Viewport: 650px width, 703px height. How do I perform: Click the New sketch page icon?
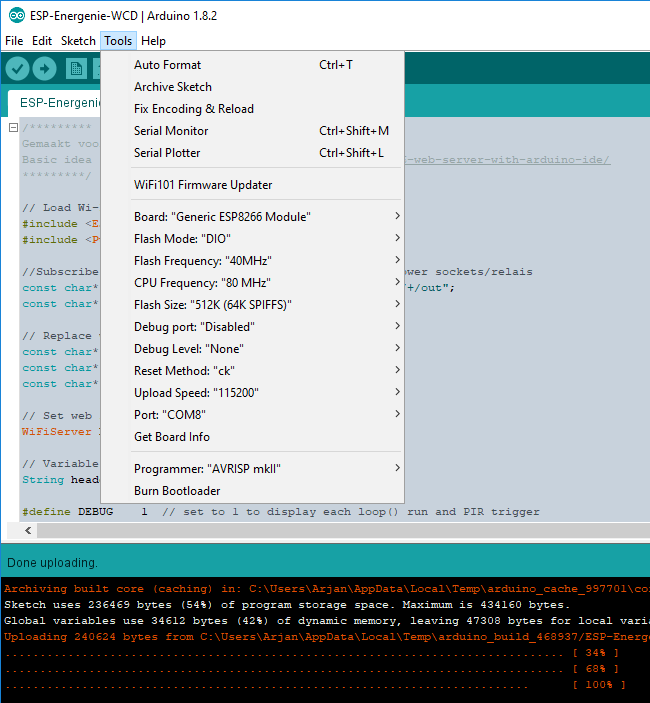[76, 69]
